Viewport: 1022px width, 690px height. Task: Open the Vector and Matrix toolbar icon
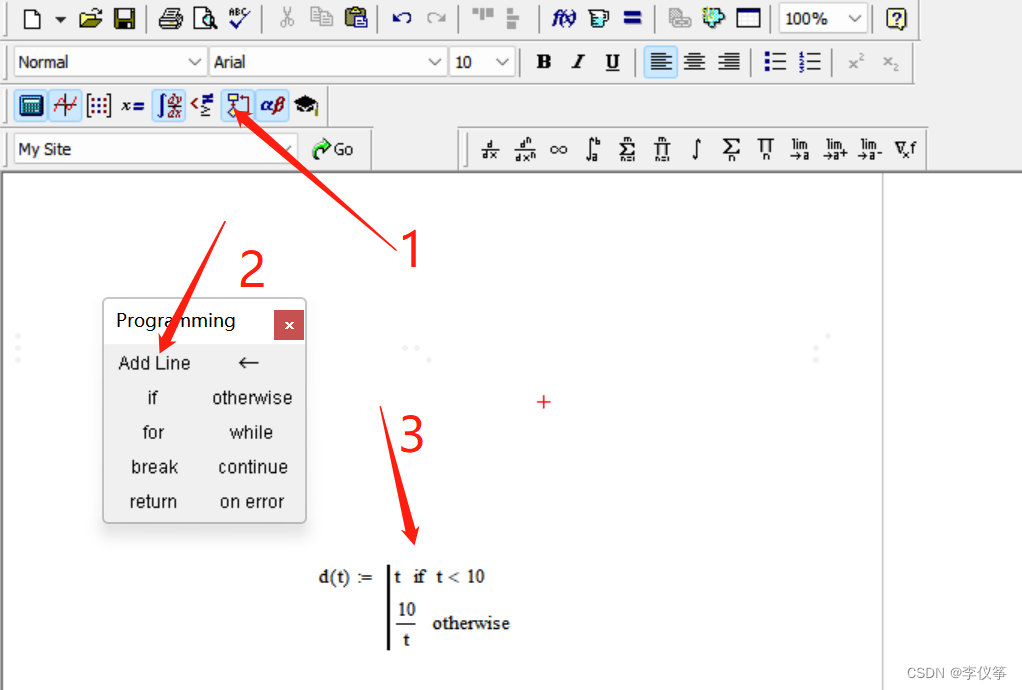tap(99, 105)
